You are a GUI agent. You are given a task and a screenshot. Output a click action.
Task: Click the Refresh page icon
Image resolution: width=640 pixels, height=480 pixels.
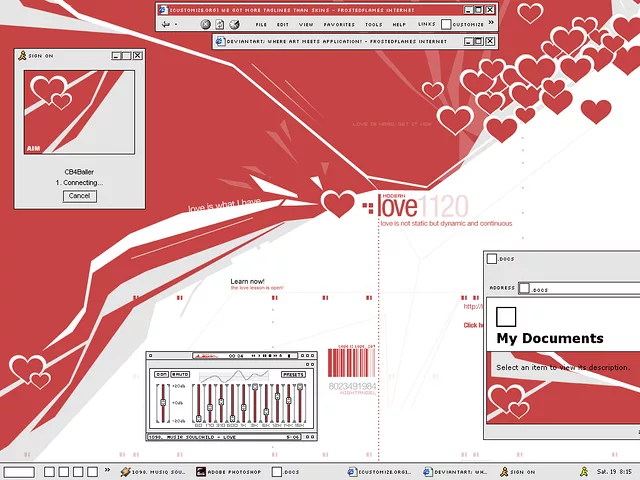point(220,24)
